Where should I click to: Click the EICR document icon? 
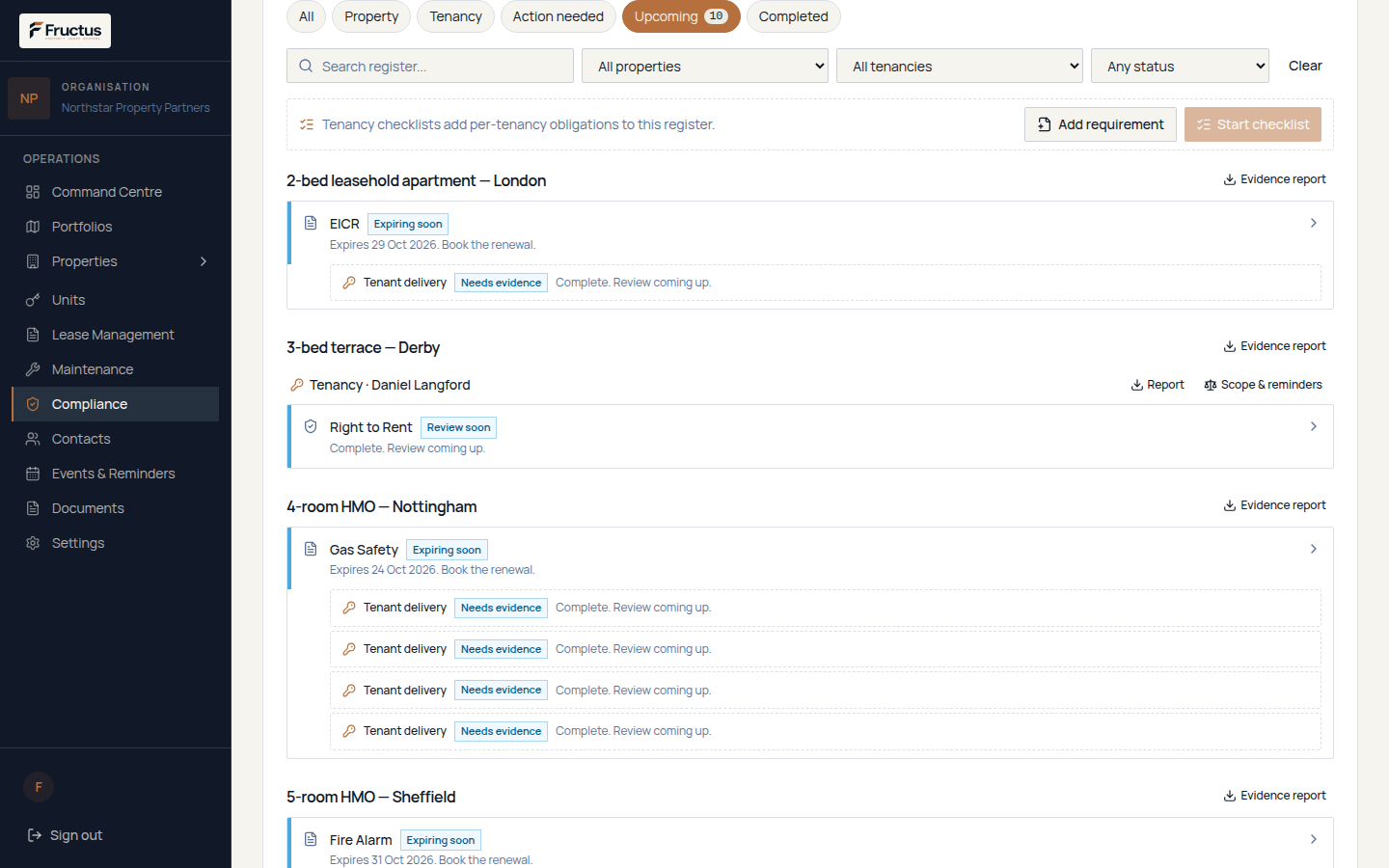point(311,223)
